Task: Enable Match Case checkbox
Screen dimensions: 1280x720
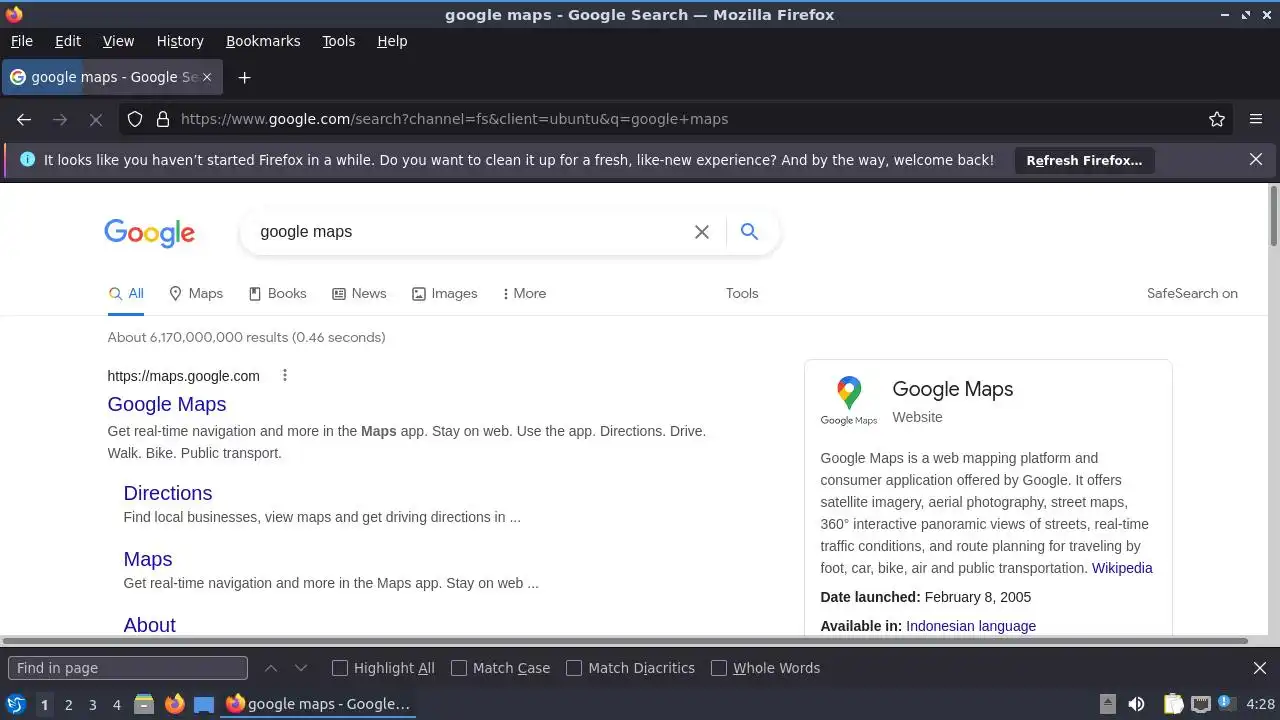Action: click(x=459, y=668)
